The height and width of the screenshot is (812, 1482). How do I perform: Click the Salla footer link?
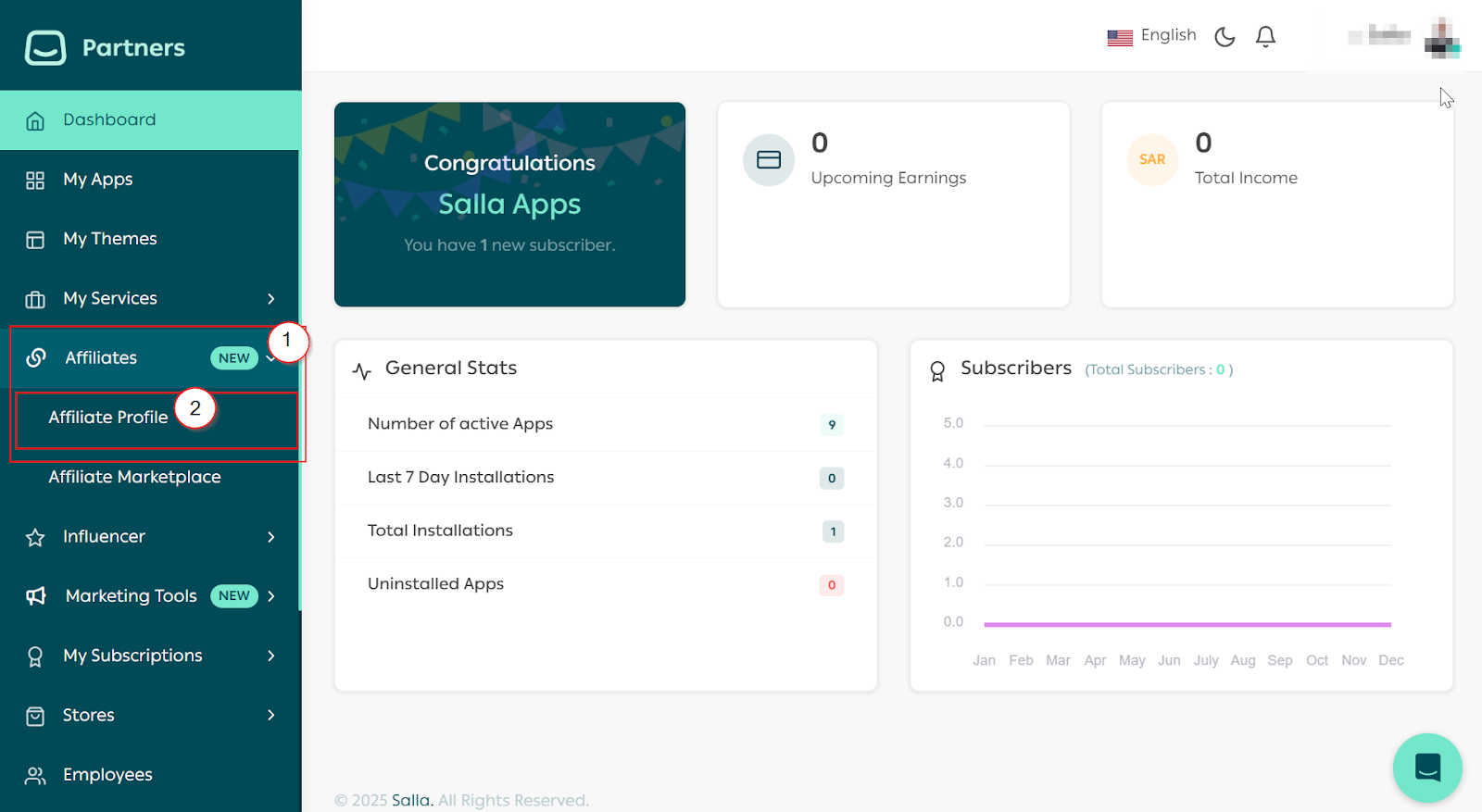(411, 800)
